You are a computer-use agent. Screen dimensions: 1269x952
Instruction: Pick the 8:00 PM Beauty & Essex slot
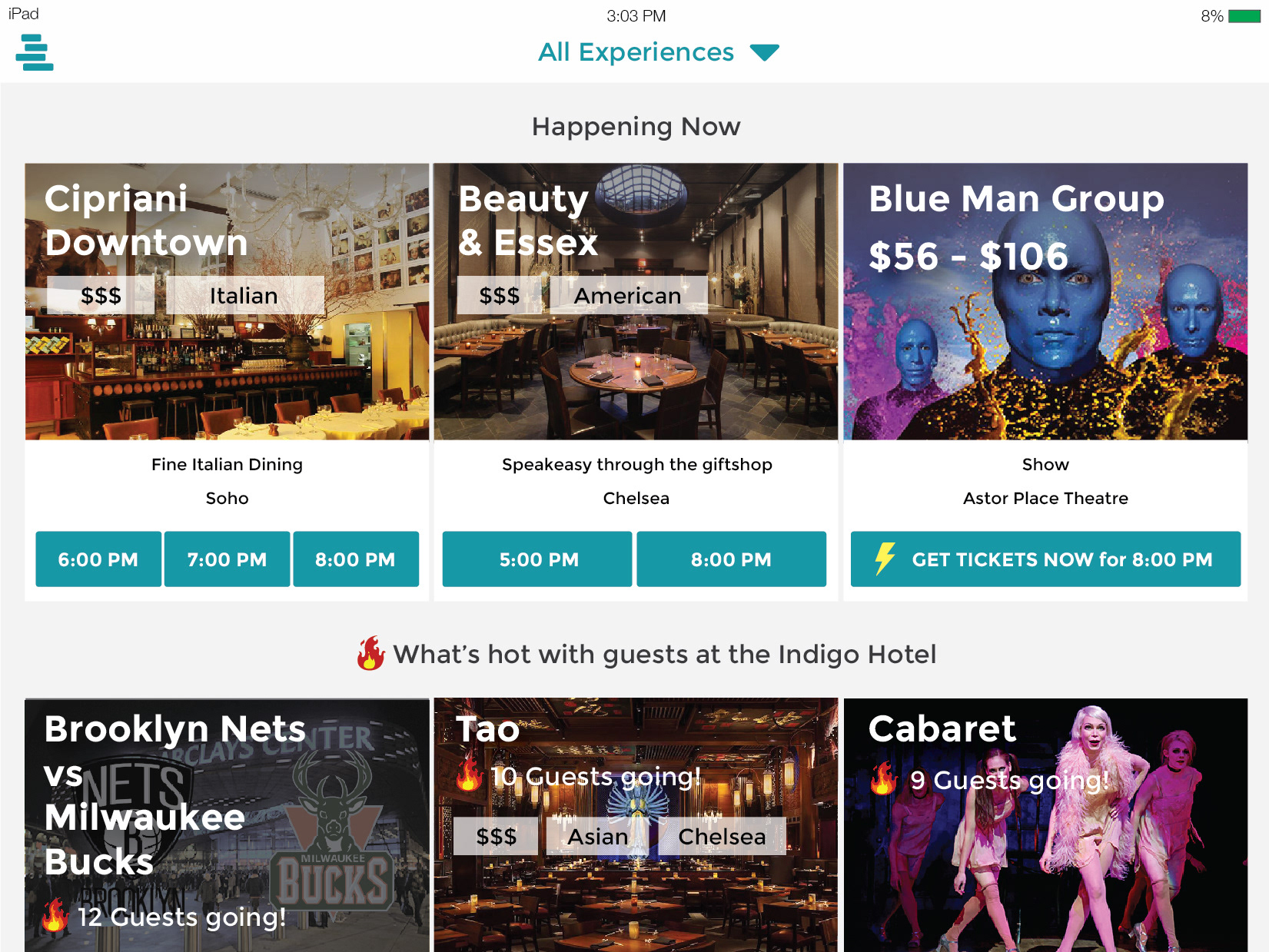[x=731, y=559]
